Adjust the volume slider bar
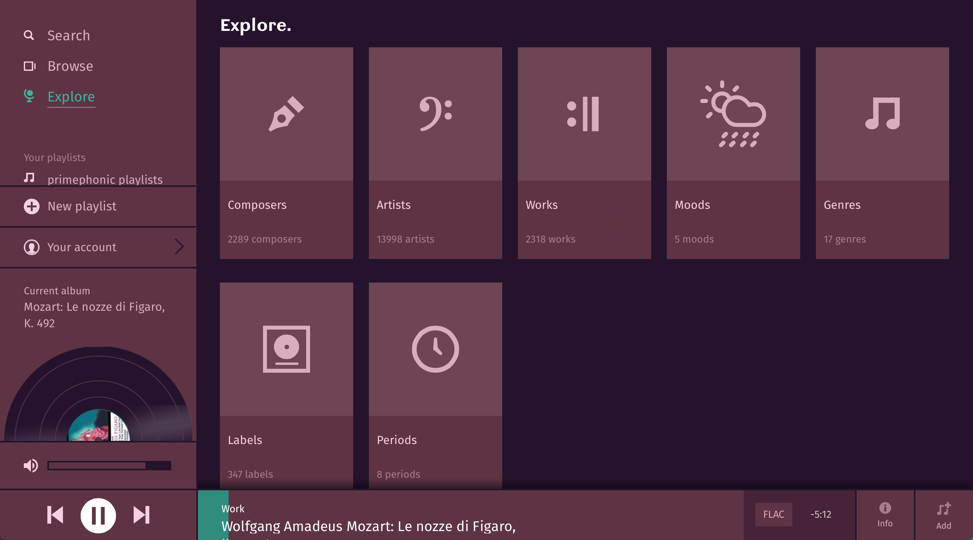Image resolution: width=973 pixels, height=540 pixels. [109, 466]
